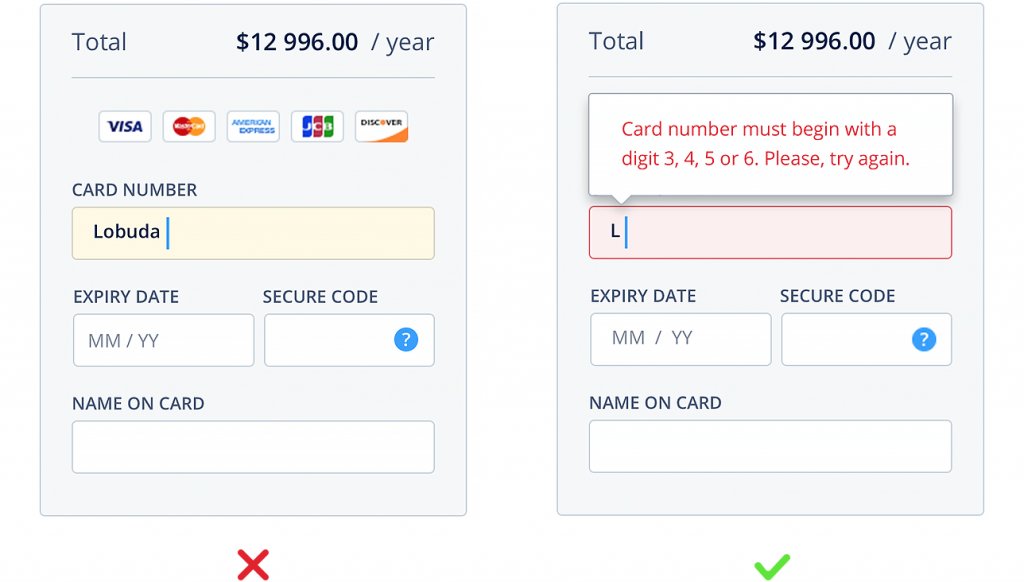Click the Name on Card field on right form
Viewport: 1024px width, 582px height.
pyautogui.click(x=771, y=446)
